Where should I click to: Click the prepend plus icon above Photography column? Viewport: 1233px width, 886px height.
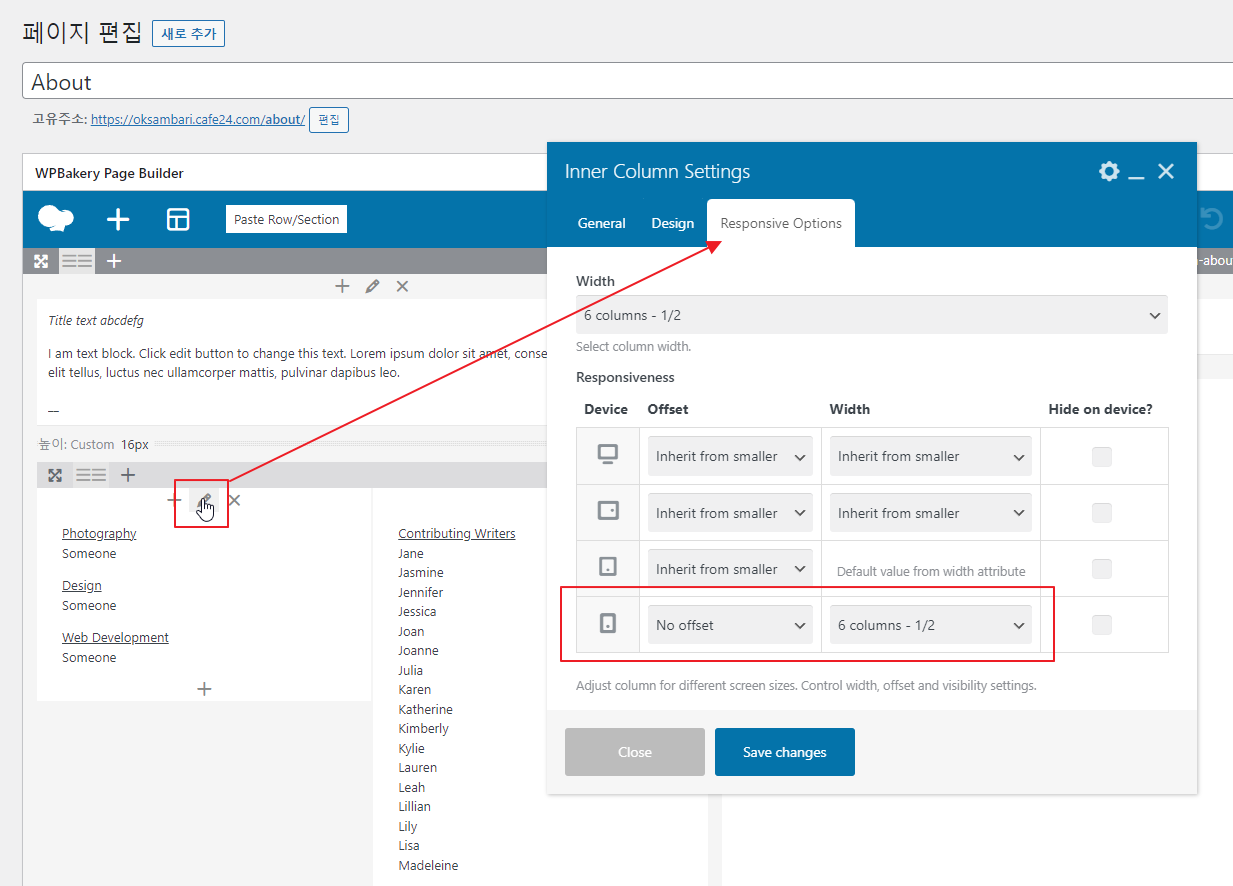174,500
